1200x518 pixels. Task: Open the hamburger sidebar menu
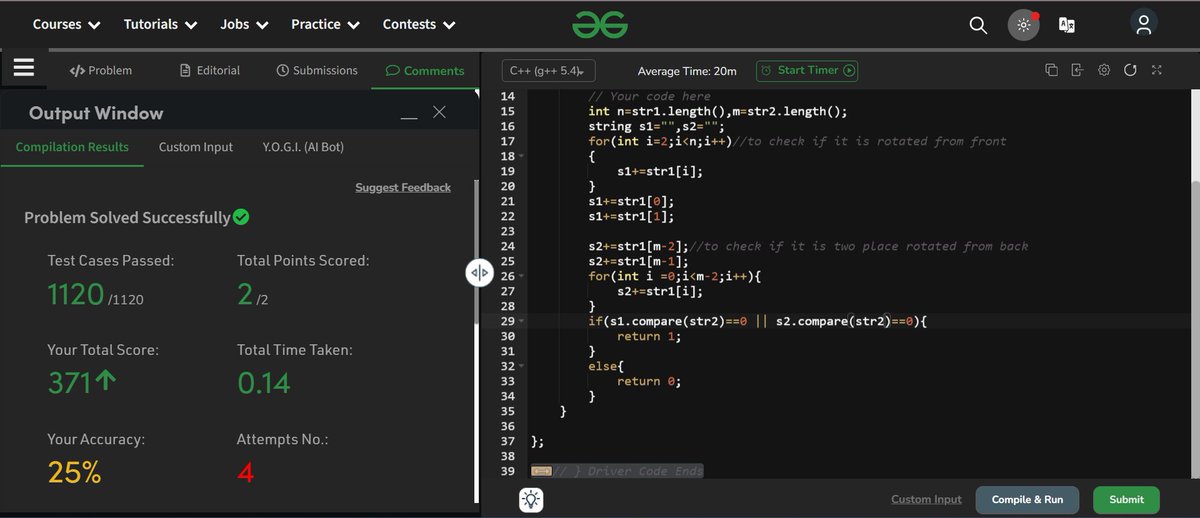point(24,69)
